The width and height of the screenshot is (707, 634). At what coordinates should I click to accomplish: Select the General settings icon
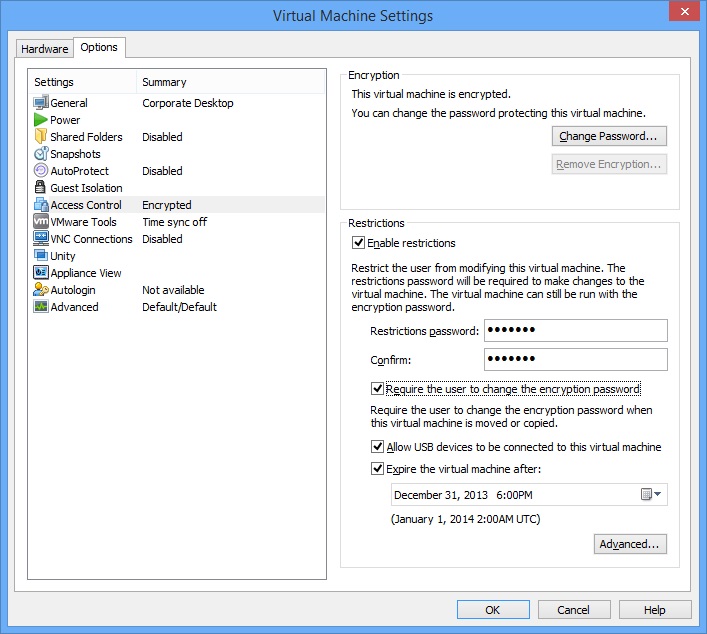click(41, 103)
